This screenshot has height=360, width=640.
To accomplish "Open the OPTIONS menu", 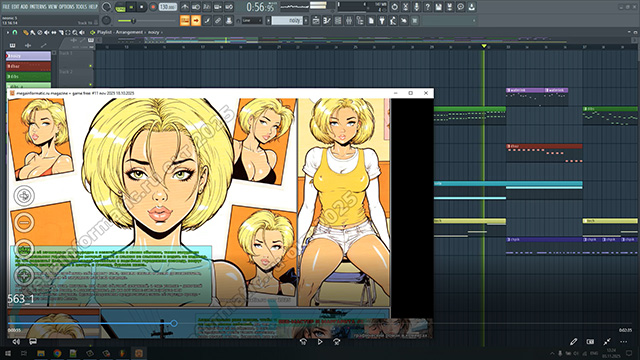I will pyautogui.click(x=67, y=7).
